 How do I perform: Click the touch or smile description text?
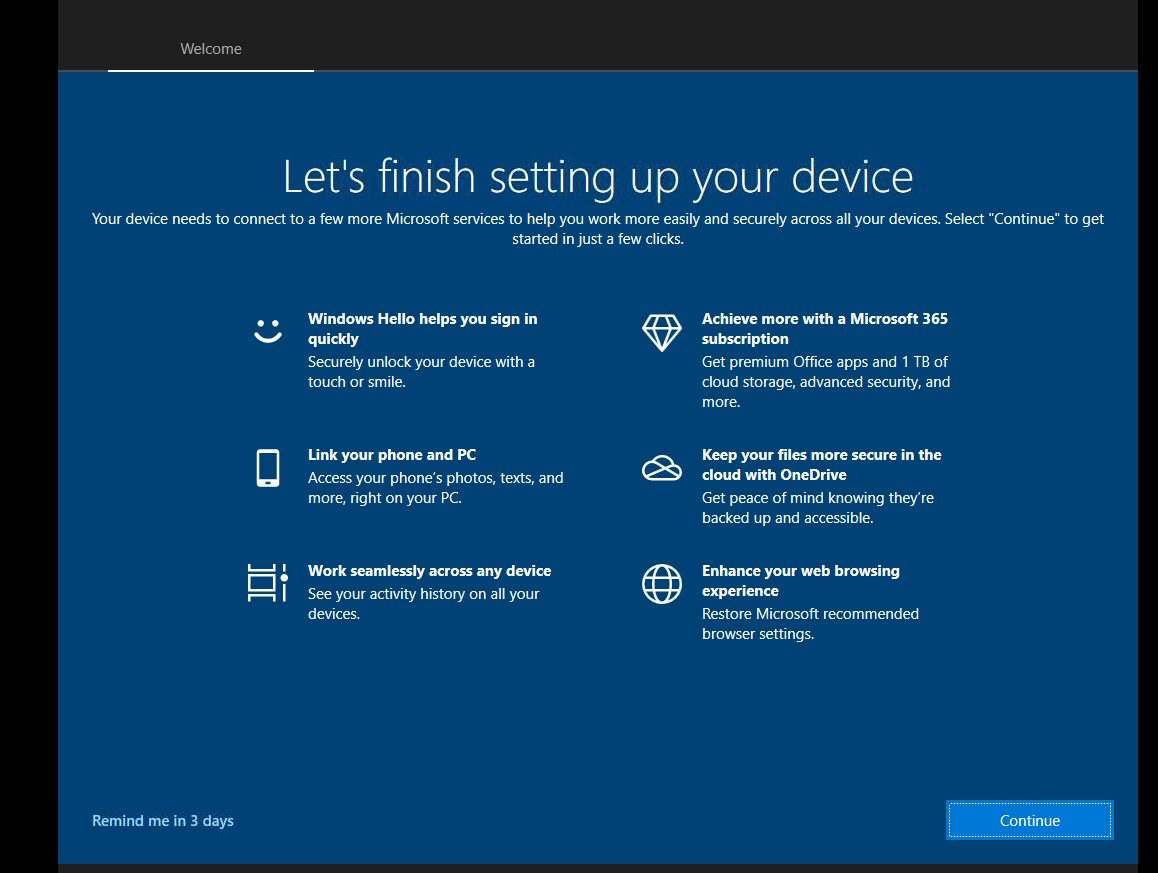(x=421, y=371)
